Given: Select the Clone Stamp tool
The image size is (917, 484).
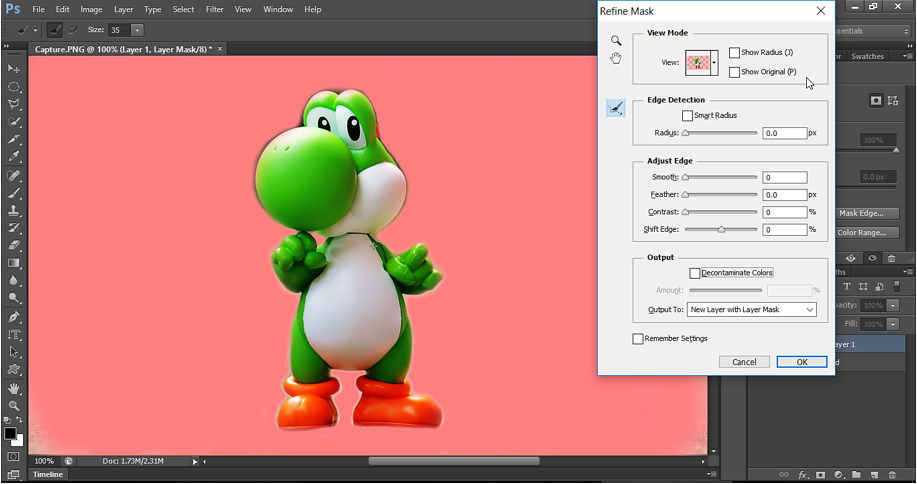Looking at the screenshot, I should pos(13,210).
